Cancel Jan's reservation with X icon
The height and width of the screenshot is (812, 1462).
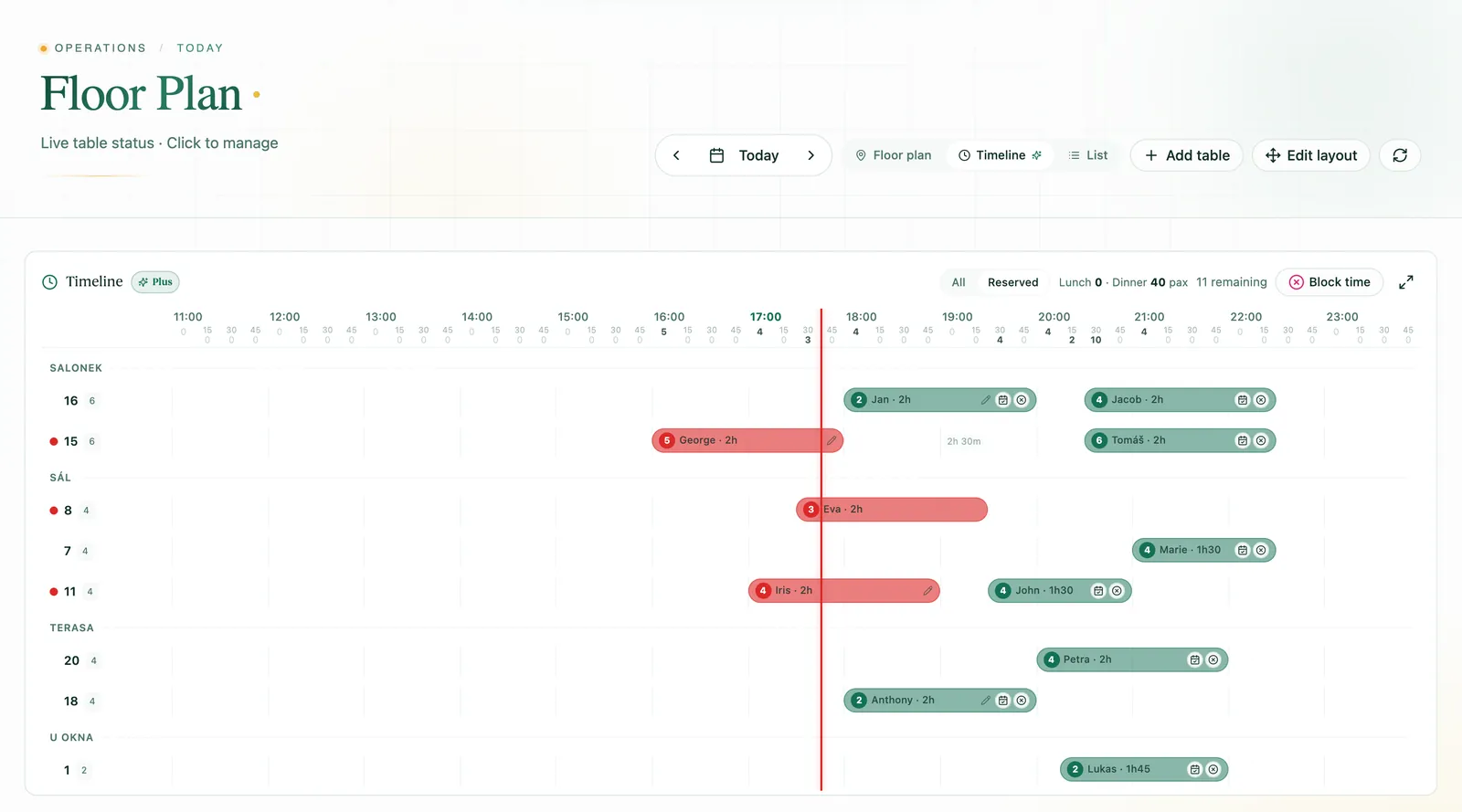(1022, 400)
